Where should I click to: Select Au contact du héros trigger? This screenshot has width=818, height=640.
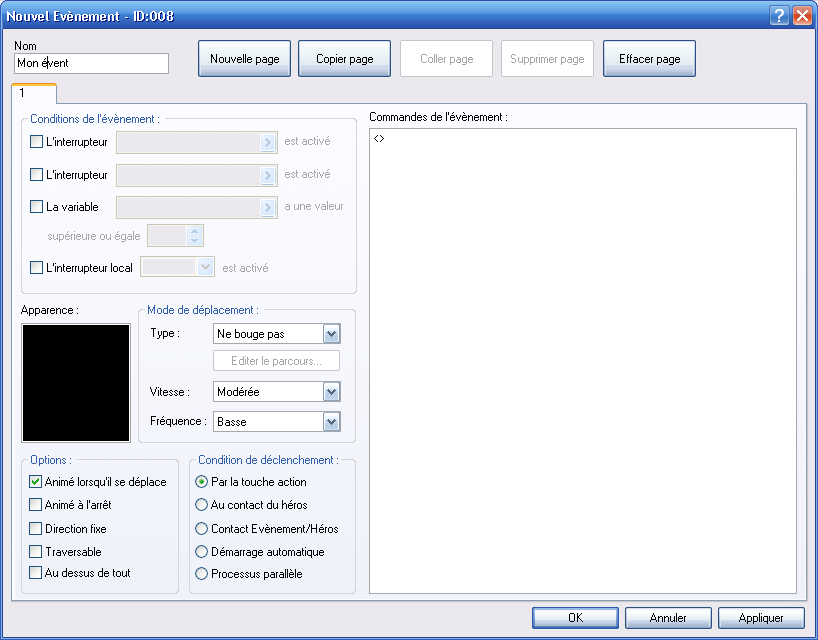pos(201,504)
